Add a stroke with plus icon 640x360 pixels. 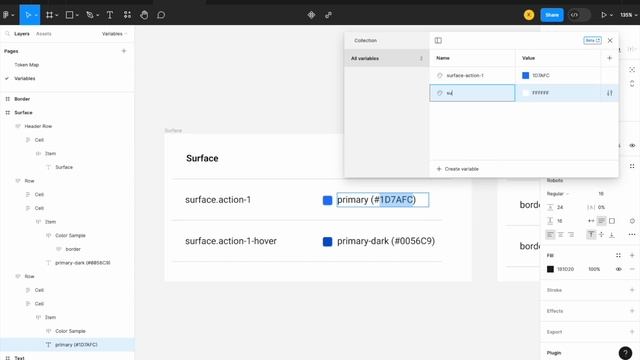[632, 290]
